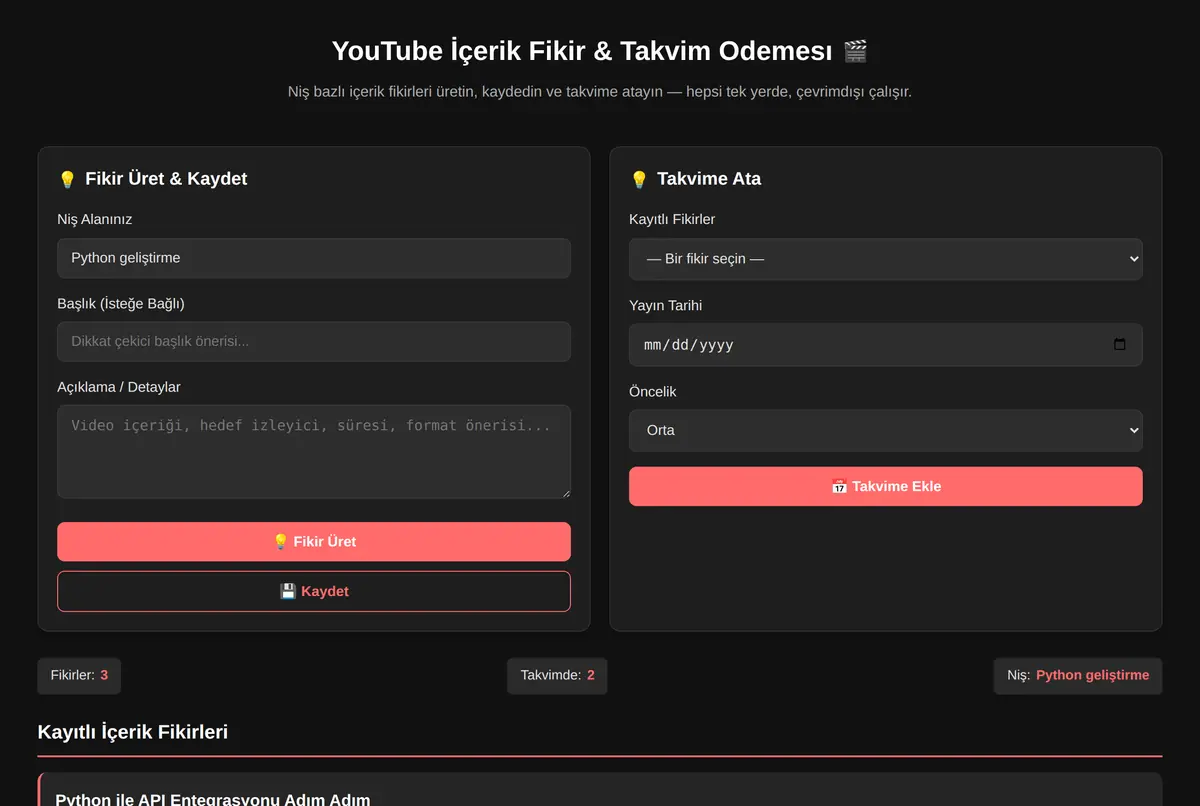Click the Niş: Python geliştirme badge
The image size is (1200, 806).
(x=1078, y=675)
